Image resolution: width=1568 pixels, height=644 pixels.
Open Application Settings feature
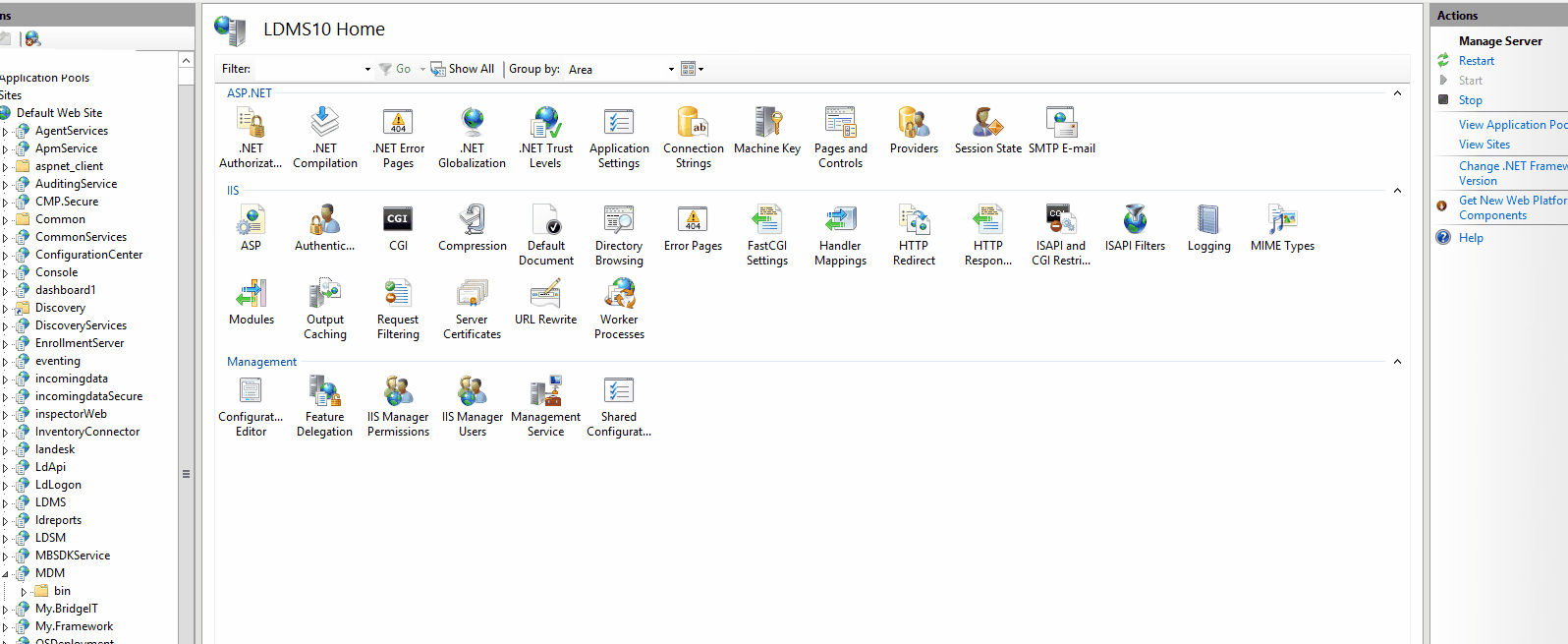[x=619, y=137]
